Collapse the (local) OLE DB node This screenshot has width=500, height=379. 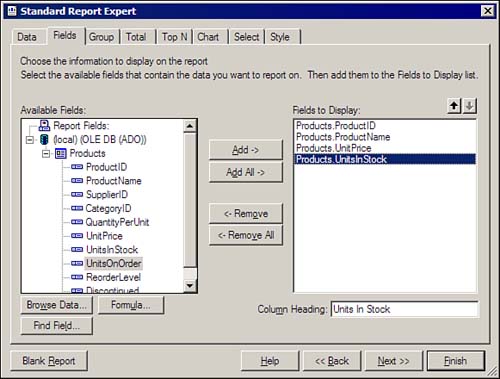point(29,140)
